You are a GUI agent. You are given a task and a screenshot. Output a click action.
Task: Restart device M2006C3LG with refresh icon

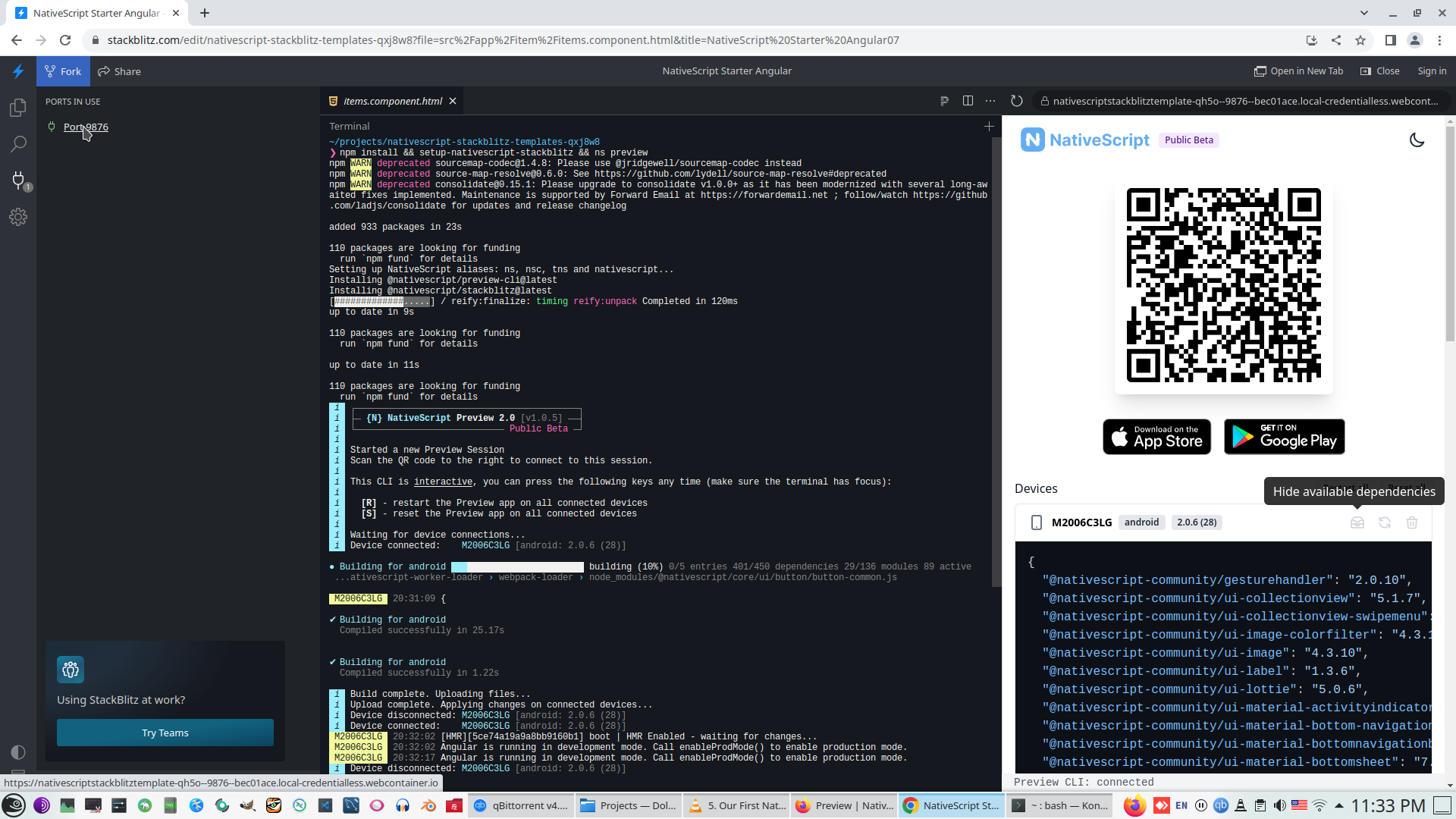[1384, 522]
